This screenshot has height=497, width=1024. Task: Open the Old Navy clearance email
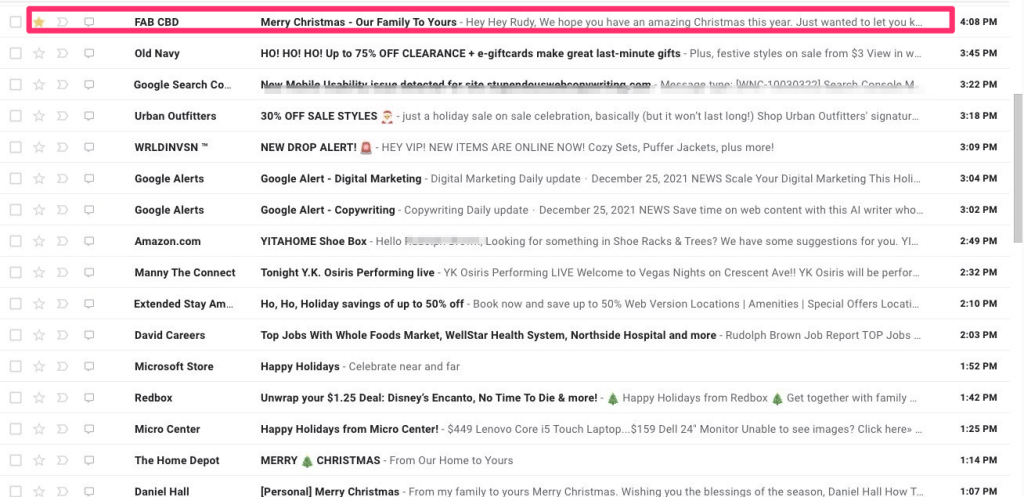(470, 53)
